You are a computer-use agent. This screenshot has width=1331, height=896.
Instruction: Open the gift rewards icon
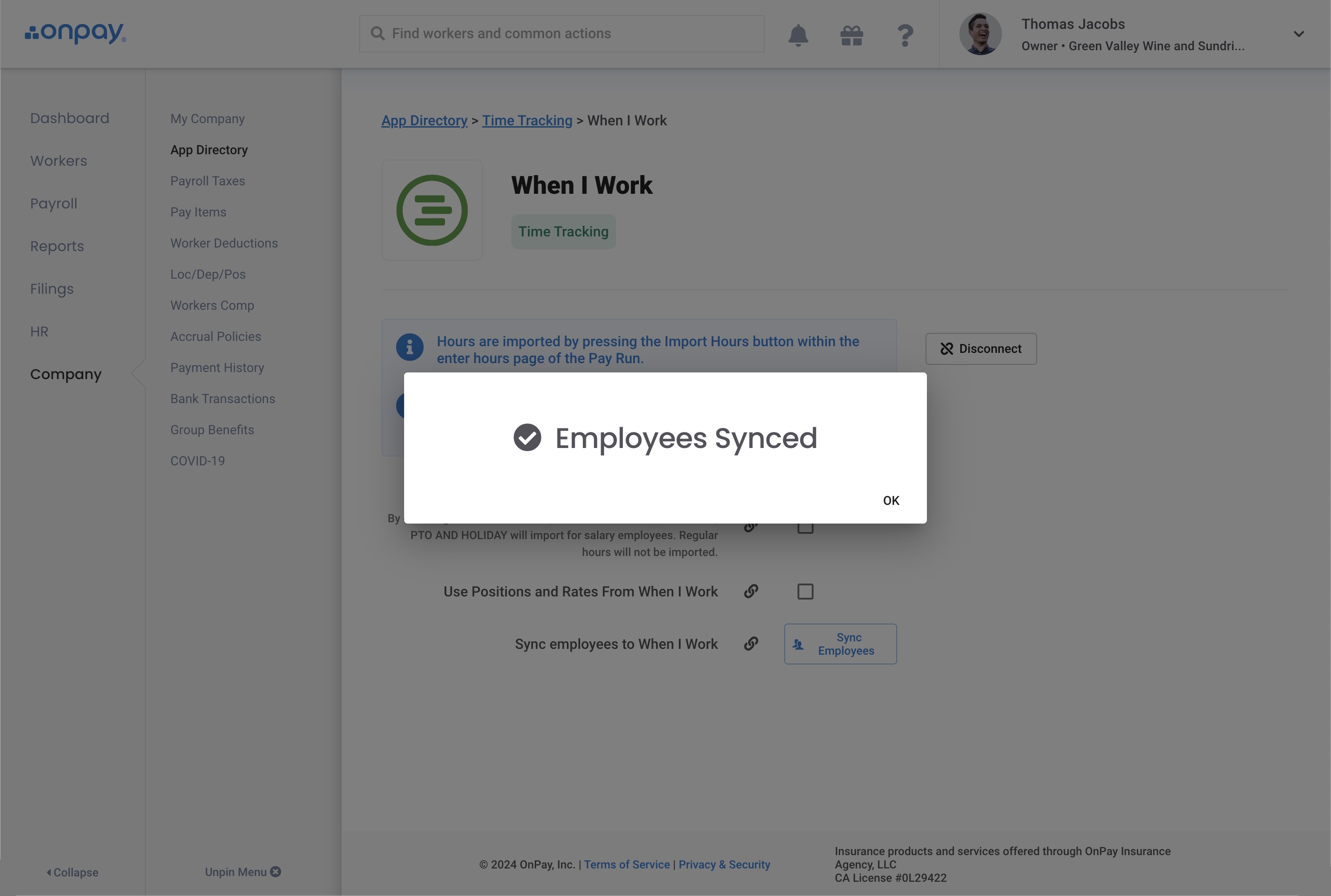pyautogui.click(x=851, y=35)
